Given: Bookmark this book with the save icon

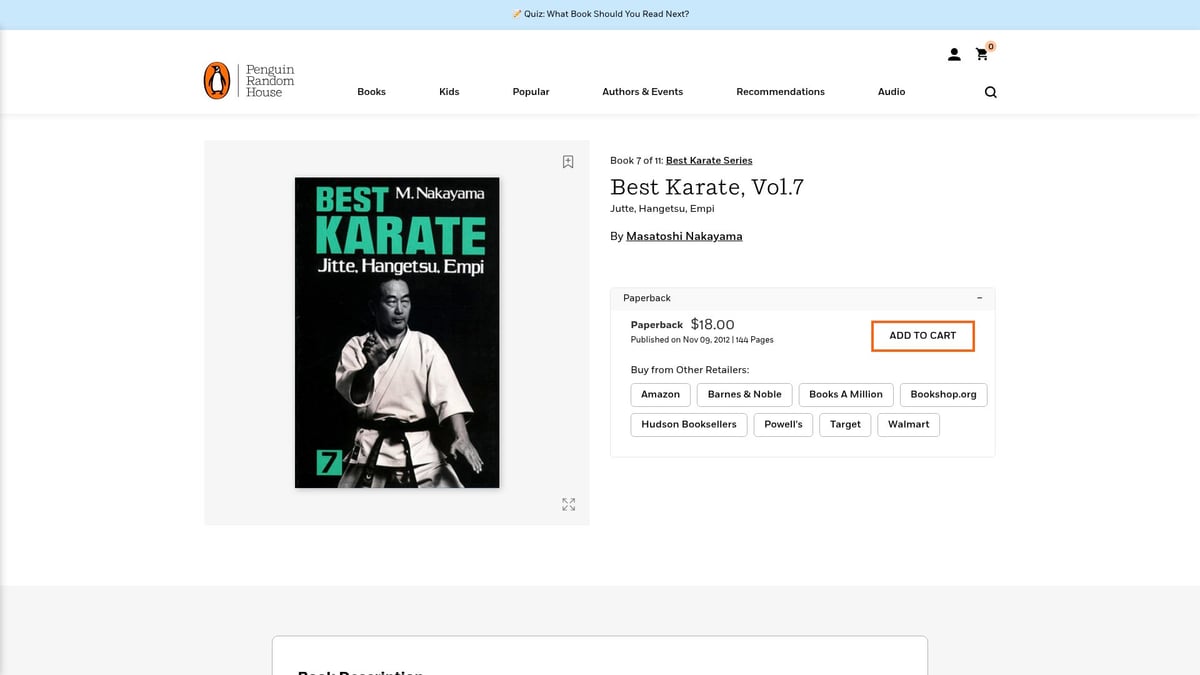Looking at the screenshot, I should click(x=568, y=162).
